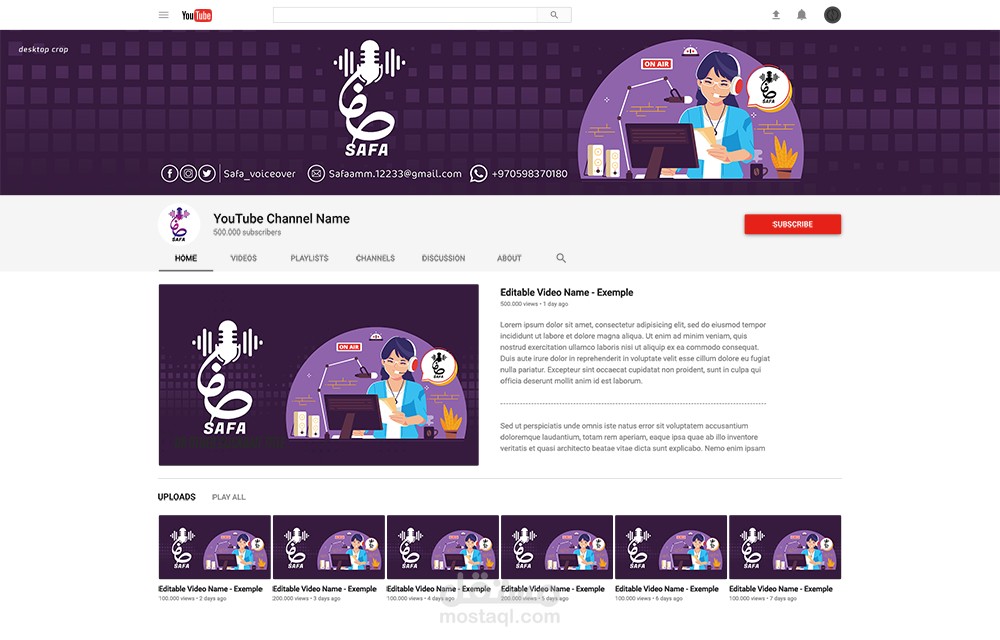The height and width of the screenshot is (640, 1000).
Task: Click the UPLOADS section heading
Action: (x=177, y=497)
